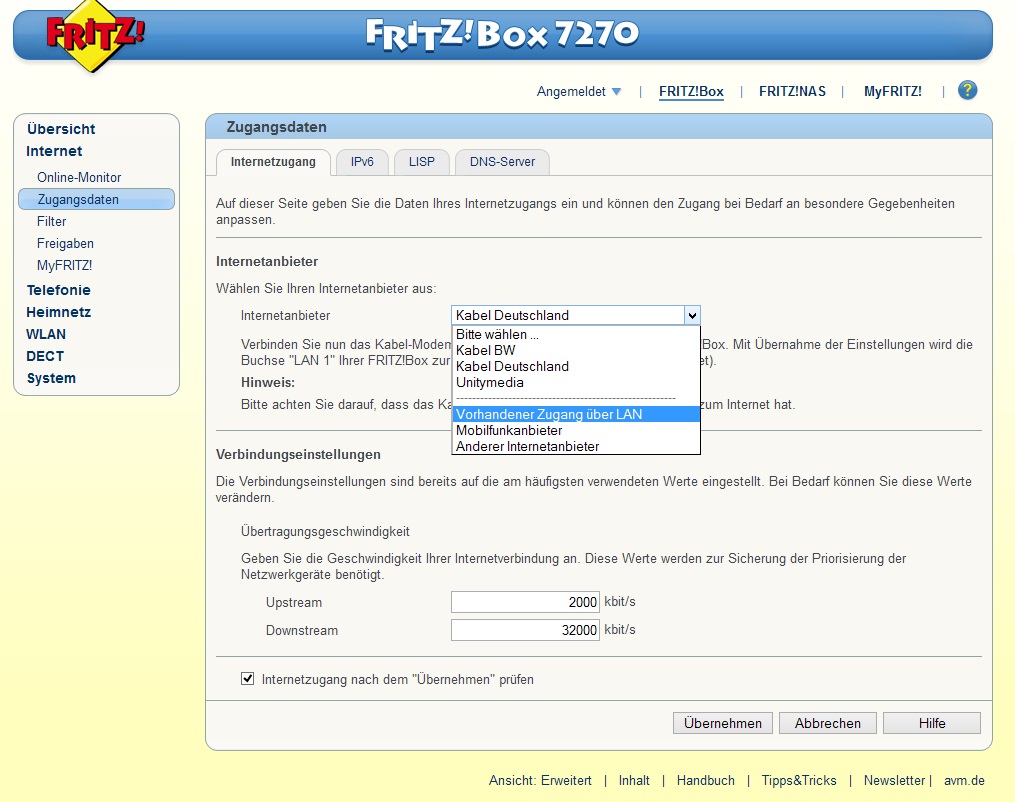Viewport: 1015px width, 802px height.
Task: Open Freigaben in the sidebar
Action: [65, 243]
